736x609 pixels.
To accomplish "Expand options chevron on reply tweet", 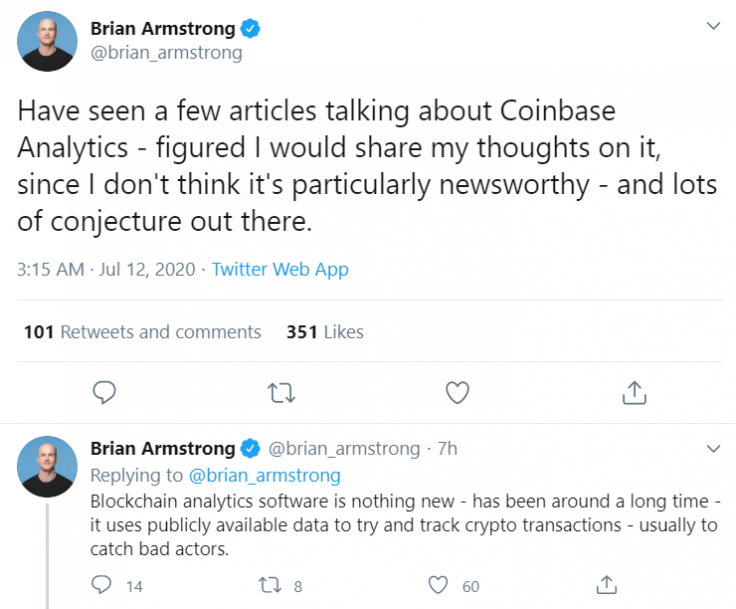I will click(712, 447).
